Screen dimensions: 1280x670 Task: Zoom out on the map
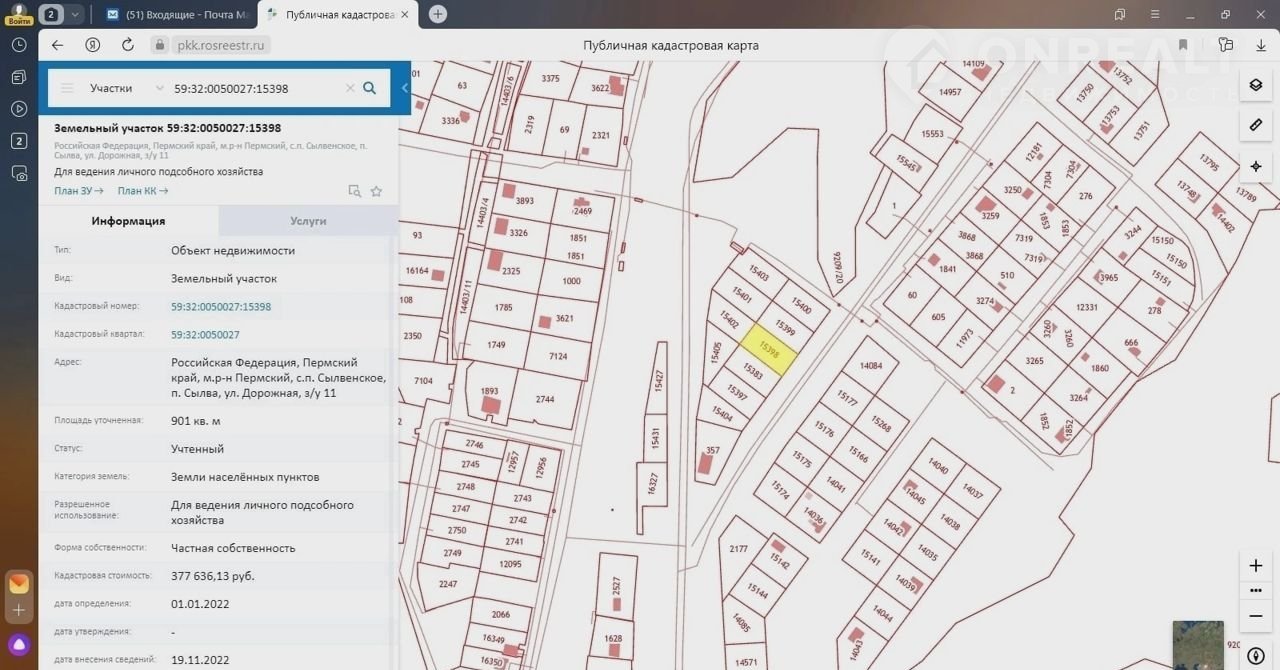tap(1256, 616)
